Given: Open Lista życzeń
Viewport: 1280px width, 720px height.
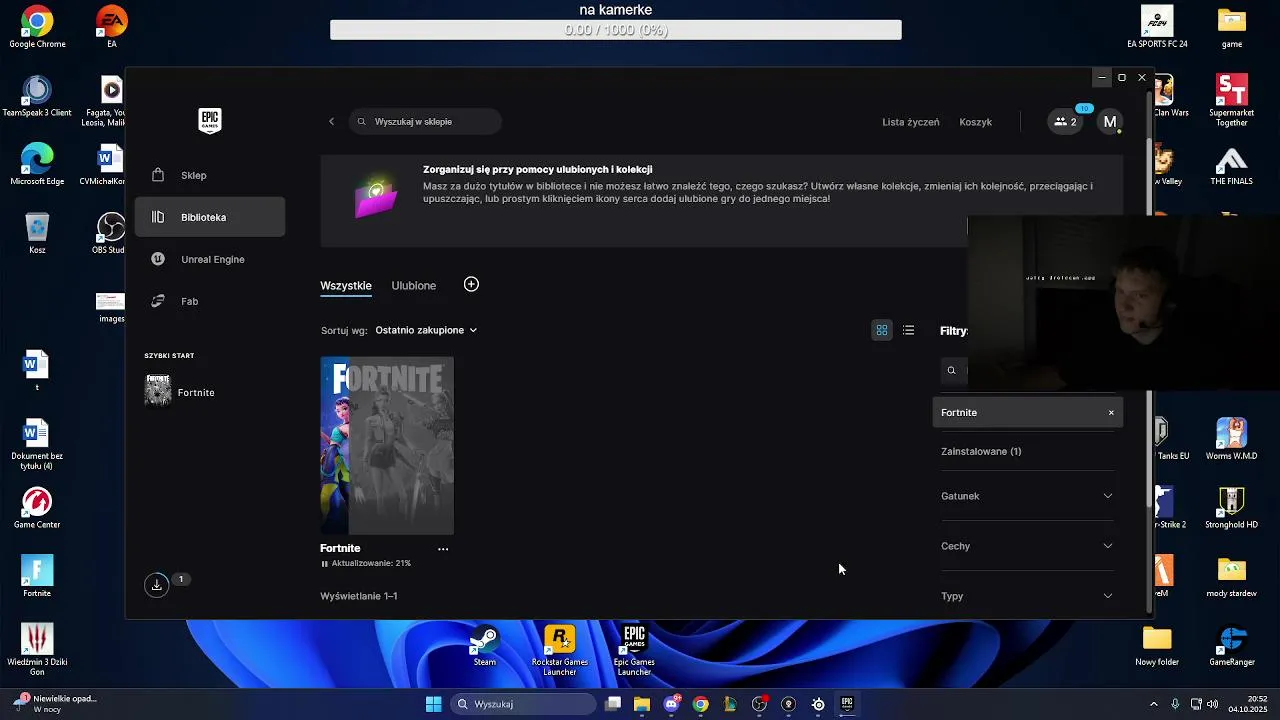Looking at the screenshot, I should 910,122.
